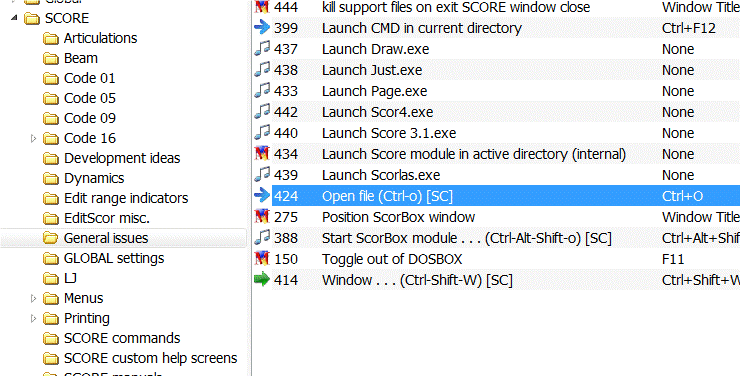Click the music note icon for Launch Scorlas.exe
Image resolution: width=740 pixels, height=376 pixels.
(262, 174)
